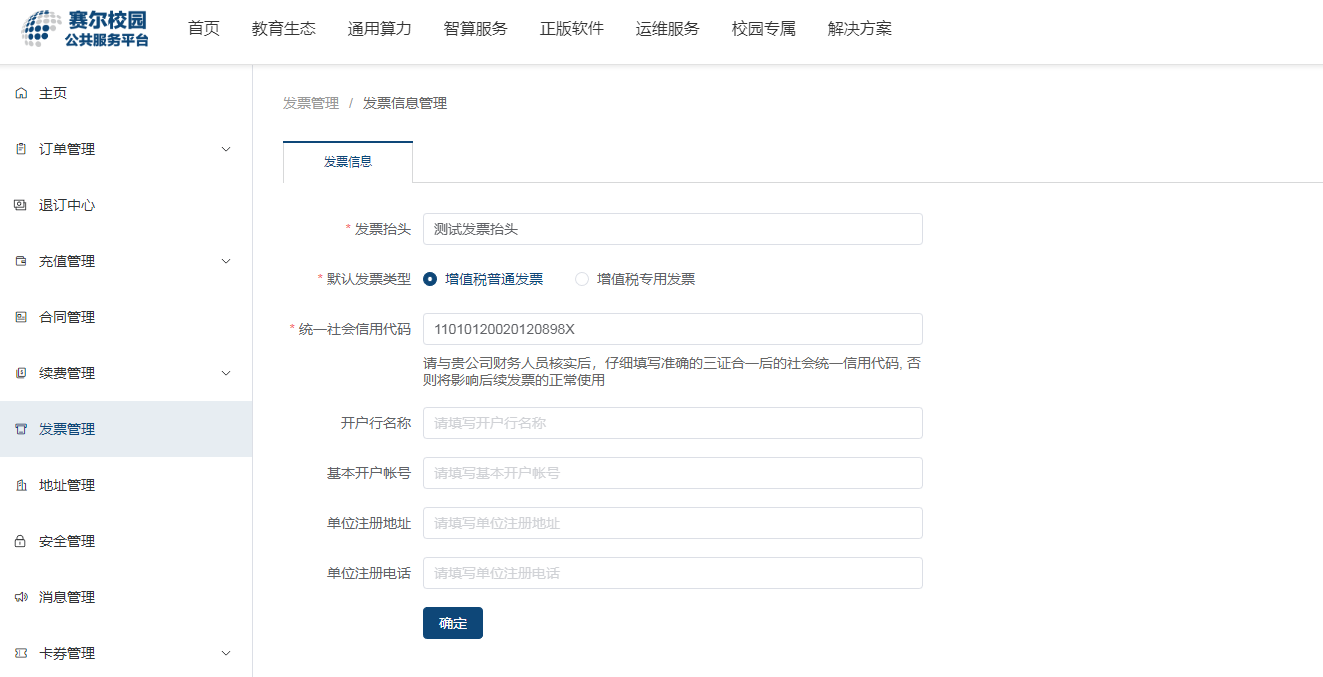Click the 合同管理 document icon
1323x677 pixels.
[21, 317]
